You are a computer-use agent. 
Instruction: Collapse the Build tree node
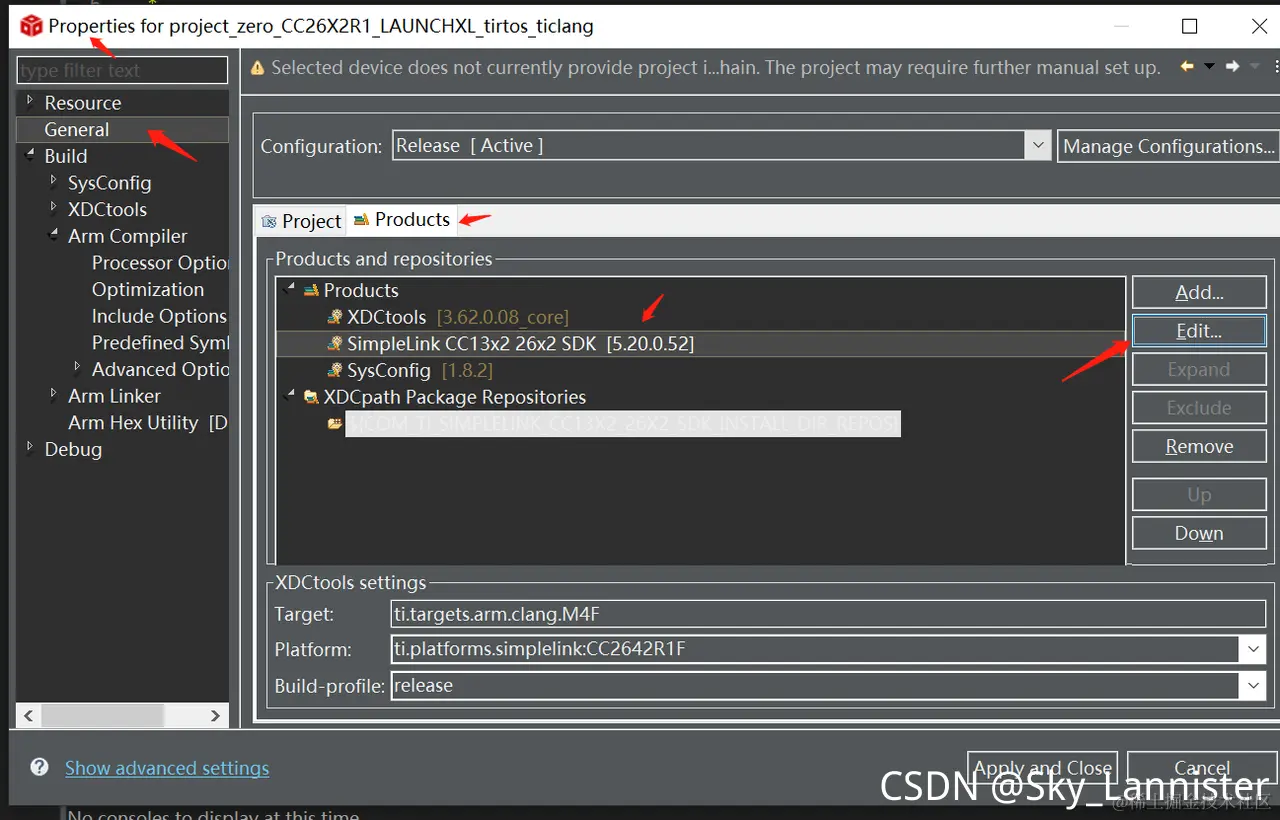(30, 155)
